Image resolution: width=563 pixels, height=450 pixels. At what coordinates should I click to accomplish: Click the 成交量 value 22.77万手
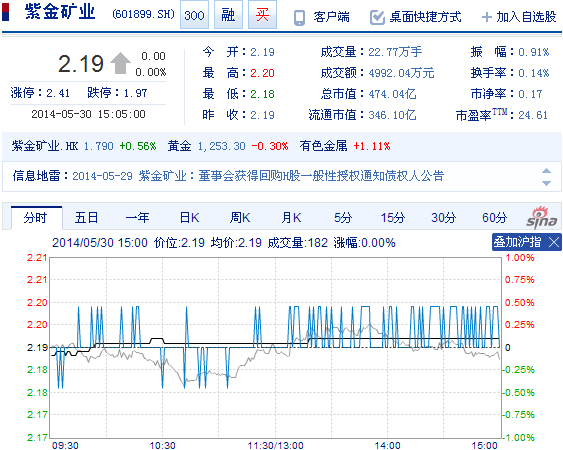pos(395,52)
